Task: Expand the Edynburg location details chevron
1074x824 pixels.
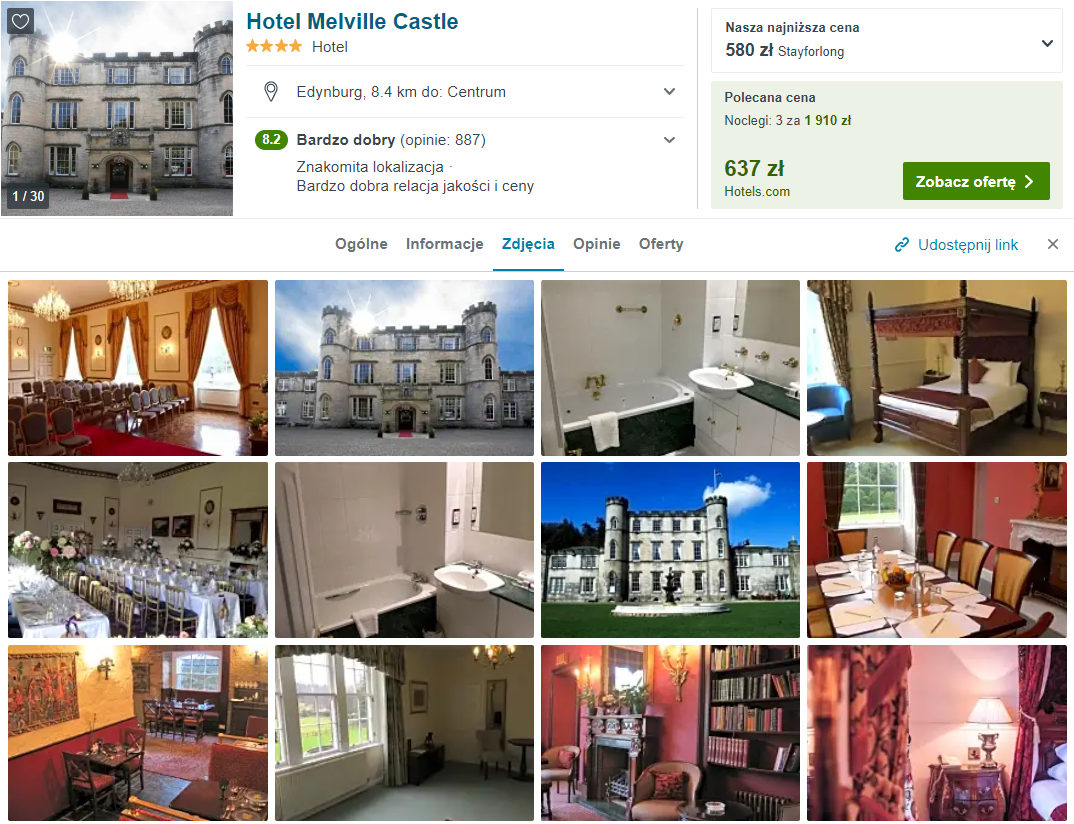Action: [669, 91]
